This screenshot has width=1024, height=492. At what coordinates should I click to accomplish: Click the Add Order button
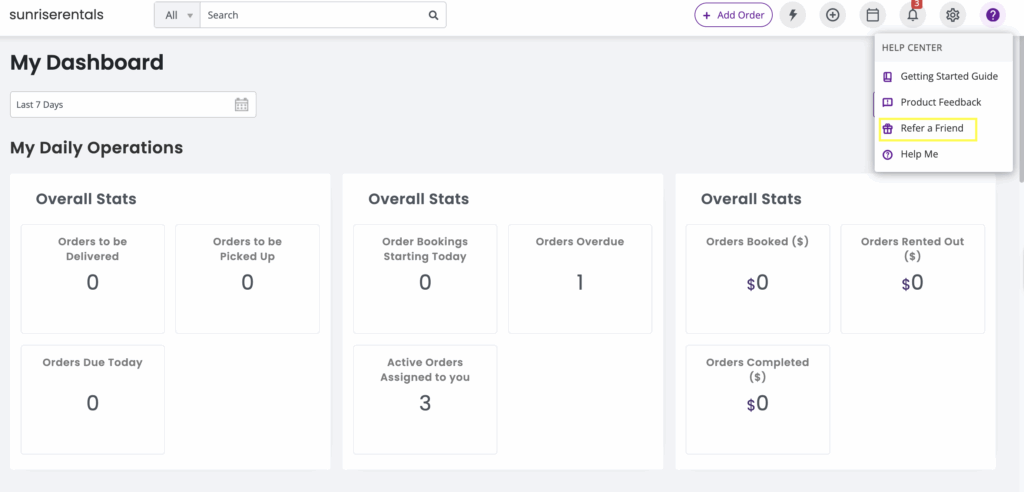[734, 15]
